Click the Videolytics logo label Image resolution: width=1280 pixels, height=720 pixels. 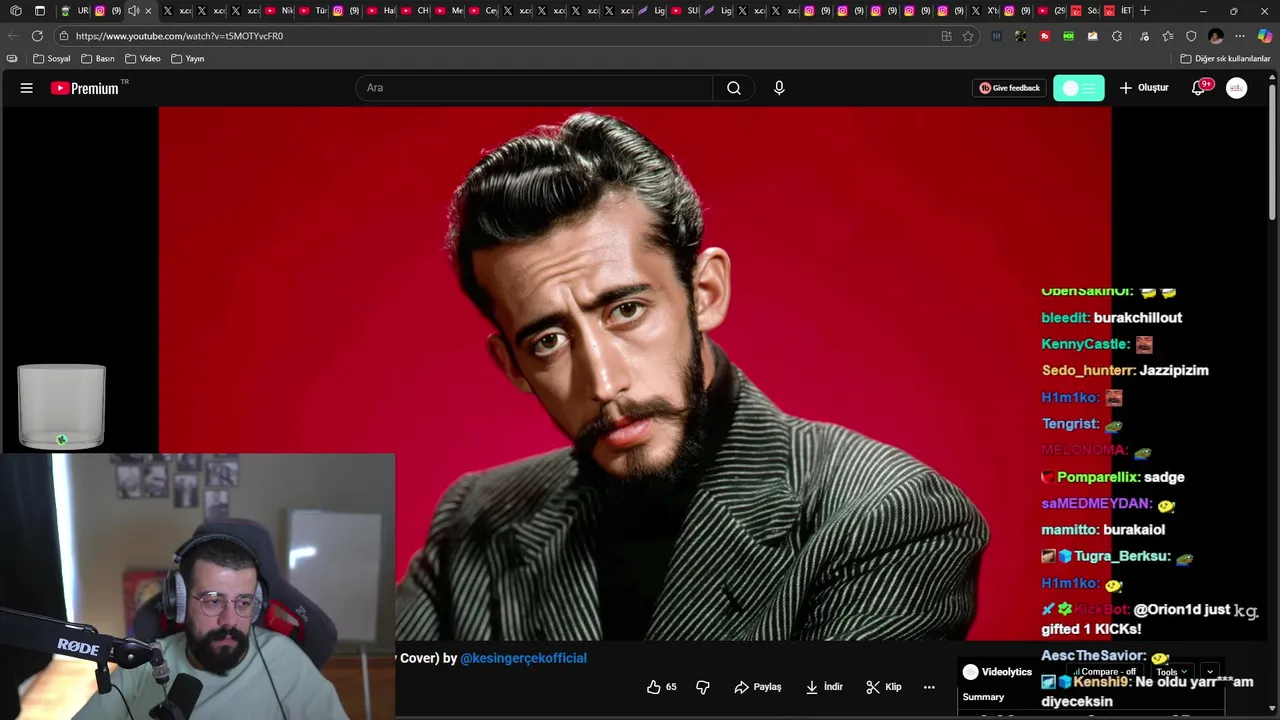tap(997, 672)
